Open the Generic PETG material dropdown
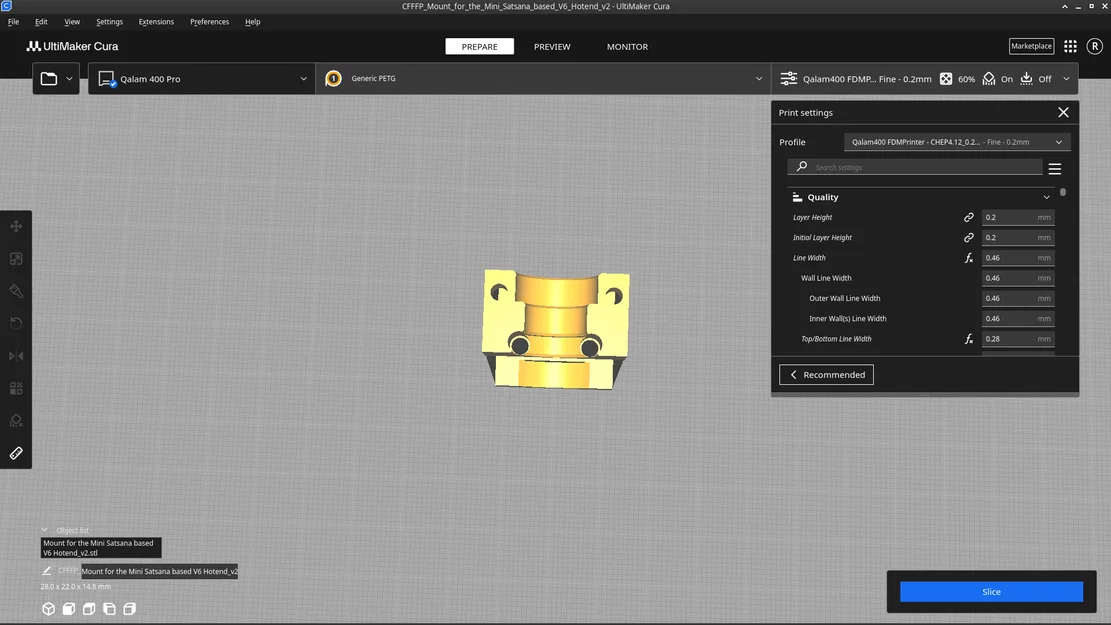 [x=543, y=79]
